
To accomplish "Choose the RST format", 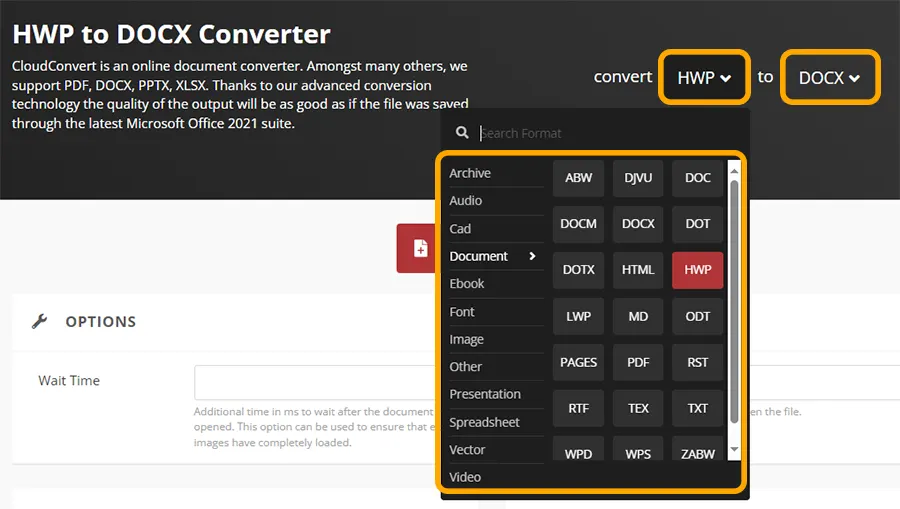I will pos(698,363).
